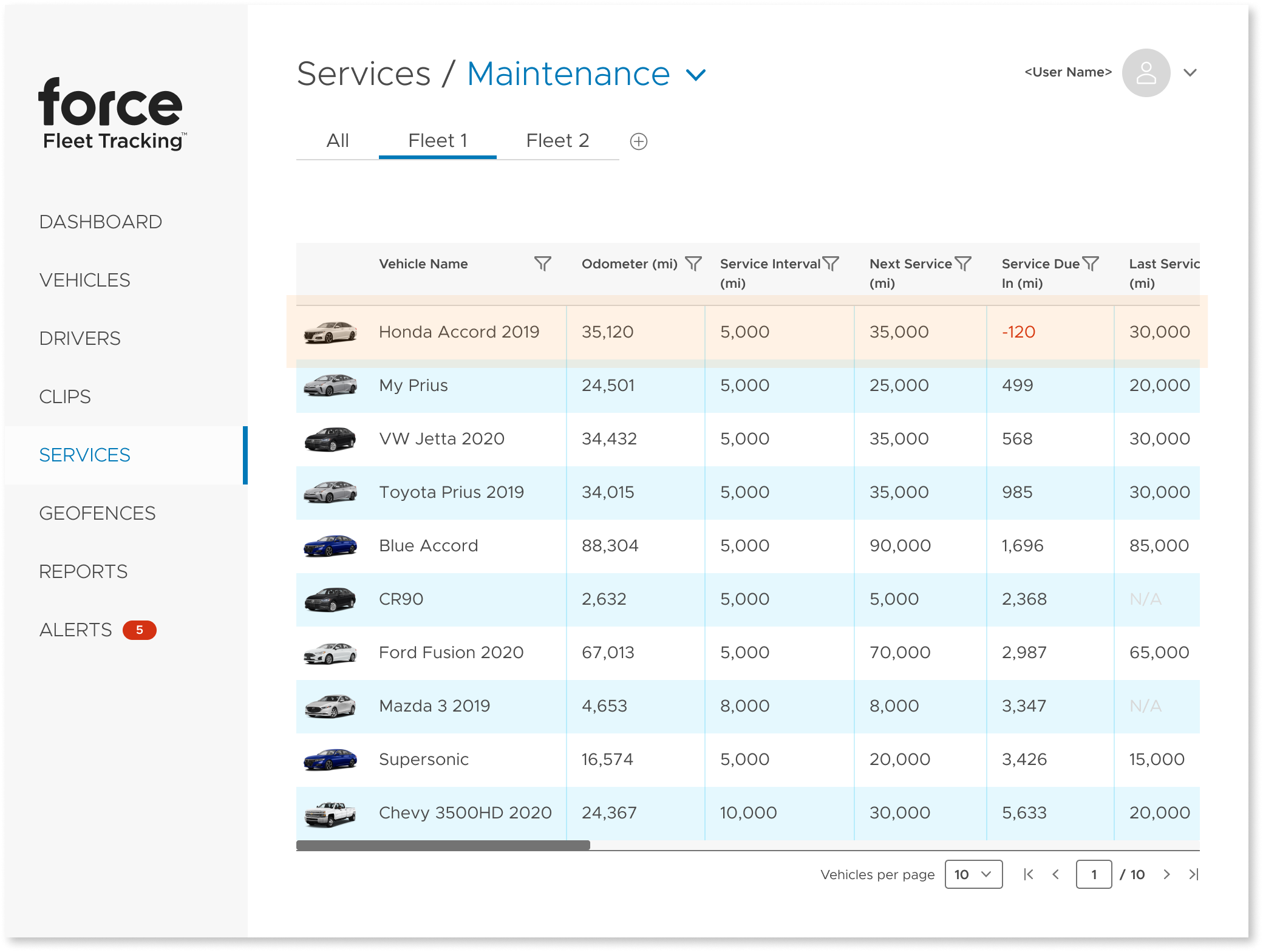Viewport: 1263px width, 952px height.
Task: Sort by Vehicle Name header
Action: coord(423,264)
